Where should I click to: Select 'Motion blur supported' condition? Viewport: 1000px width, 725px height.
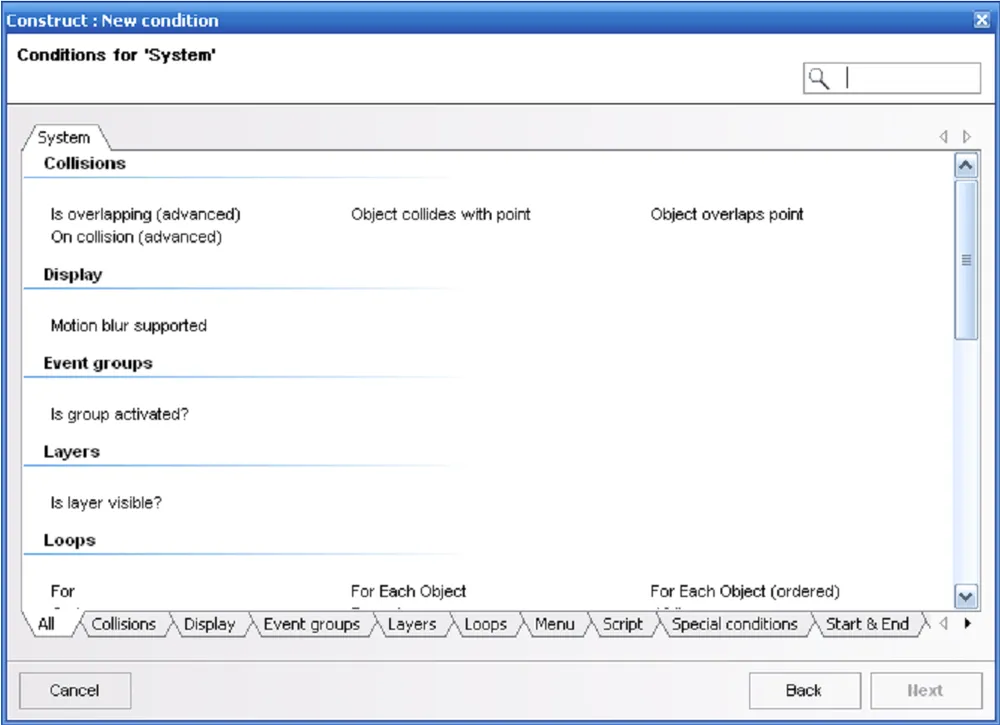click(129, 326)
